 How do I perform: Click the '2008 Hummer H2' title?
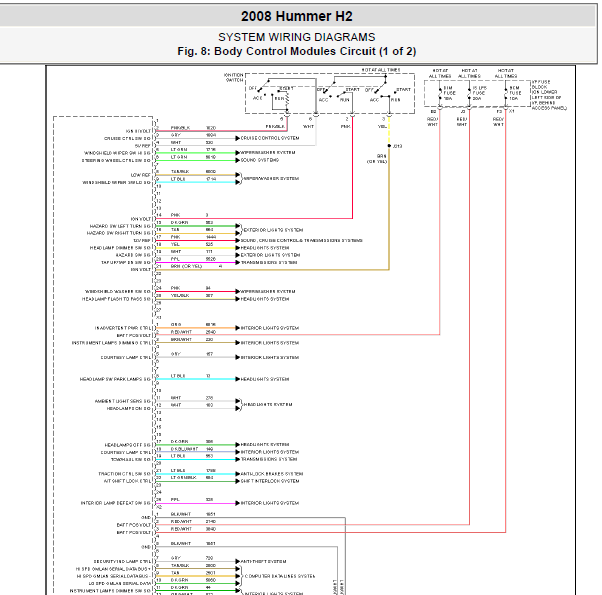296,17
